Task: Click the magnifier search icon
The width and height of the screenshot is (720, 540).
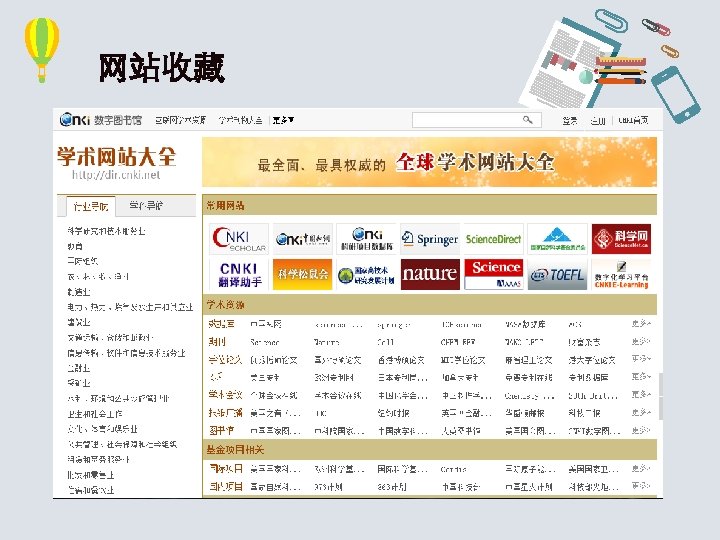Action: click(x=528, y=120)
